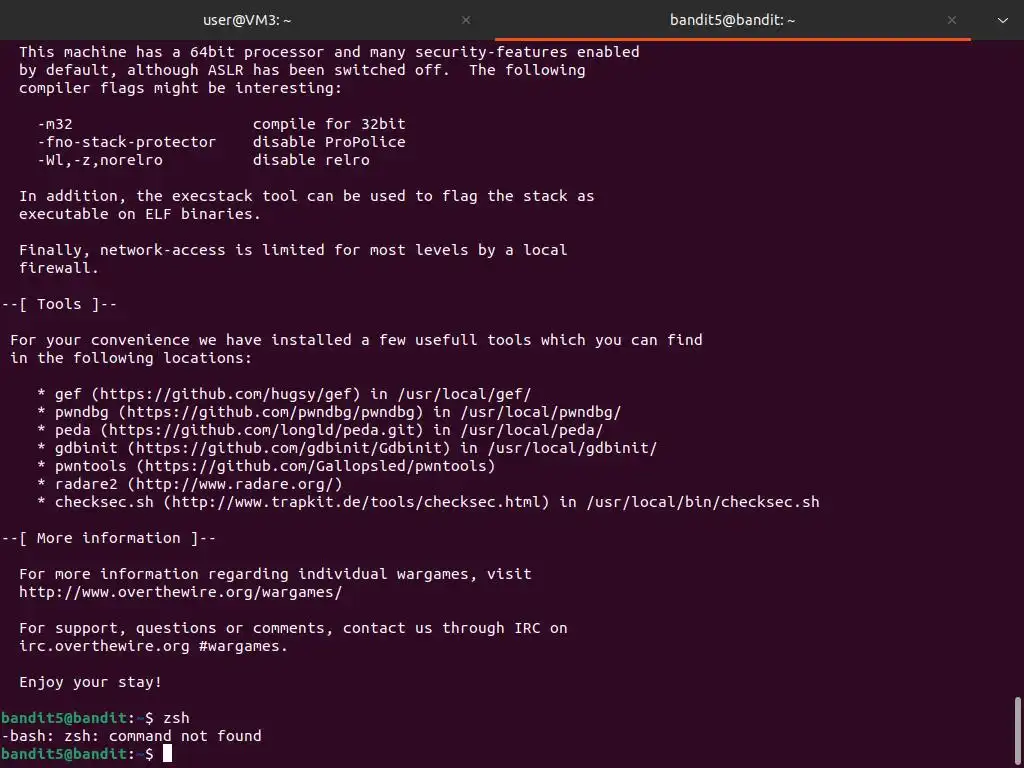Open the overthewire.org/wargames URL
This screenshot has height=768, width=1024.
[180, 592]
